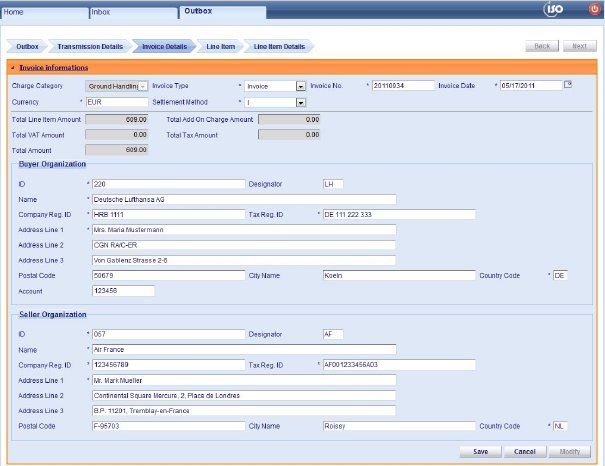Click the Seller Address Line 1 field
This screenshot has width=605, height=466.
[244, 380]
